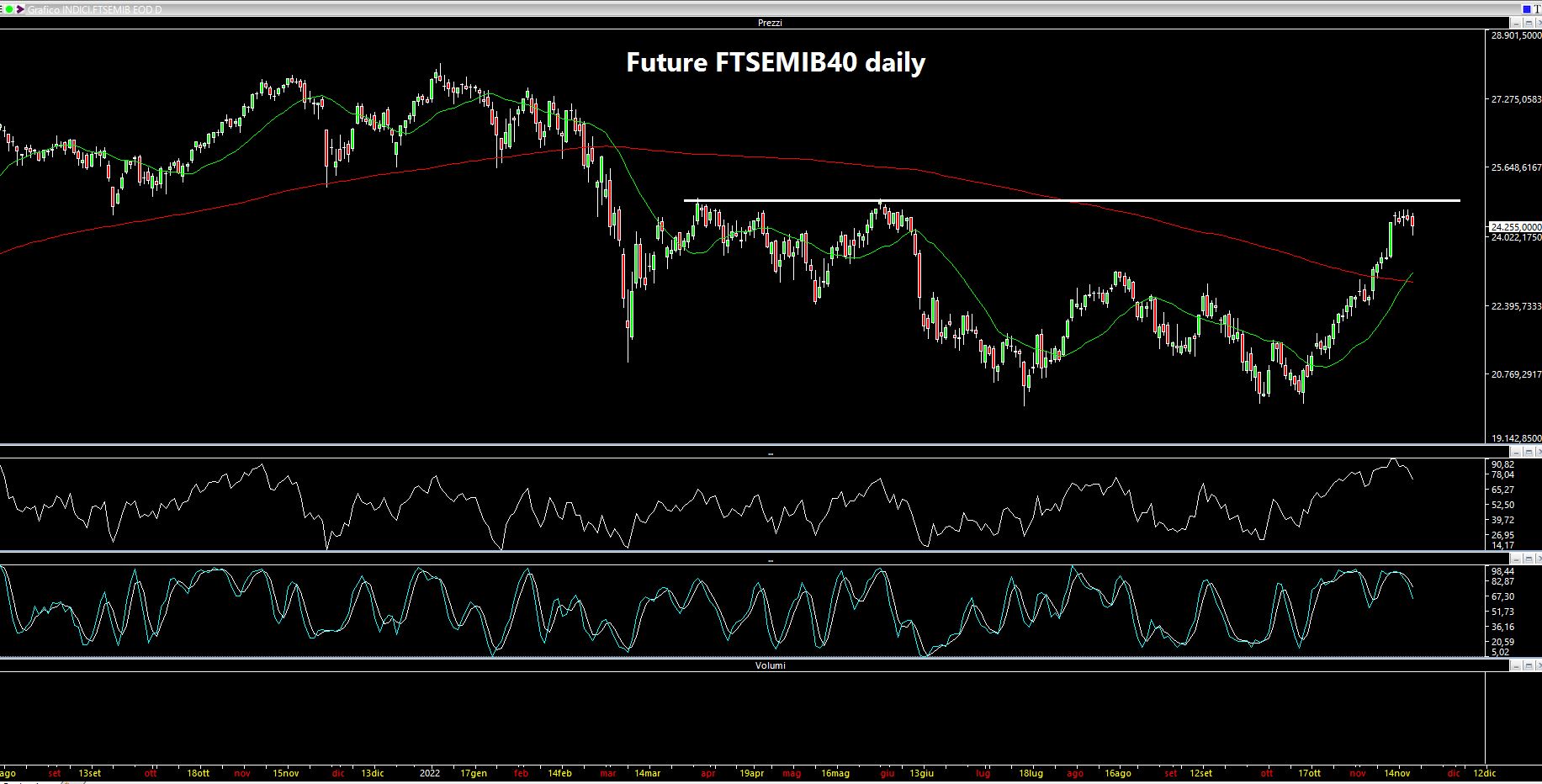Click the 28.901,5000 price axis label
The height and width of the screenshot is (784, 1542).
click(x=1516, y=35)
